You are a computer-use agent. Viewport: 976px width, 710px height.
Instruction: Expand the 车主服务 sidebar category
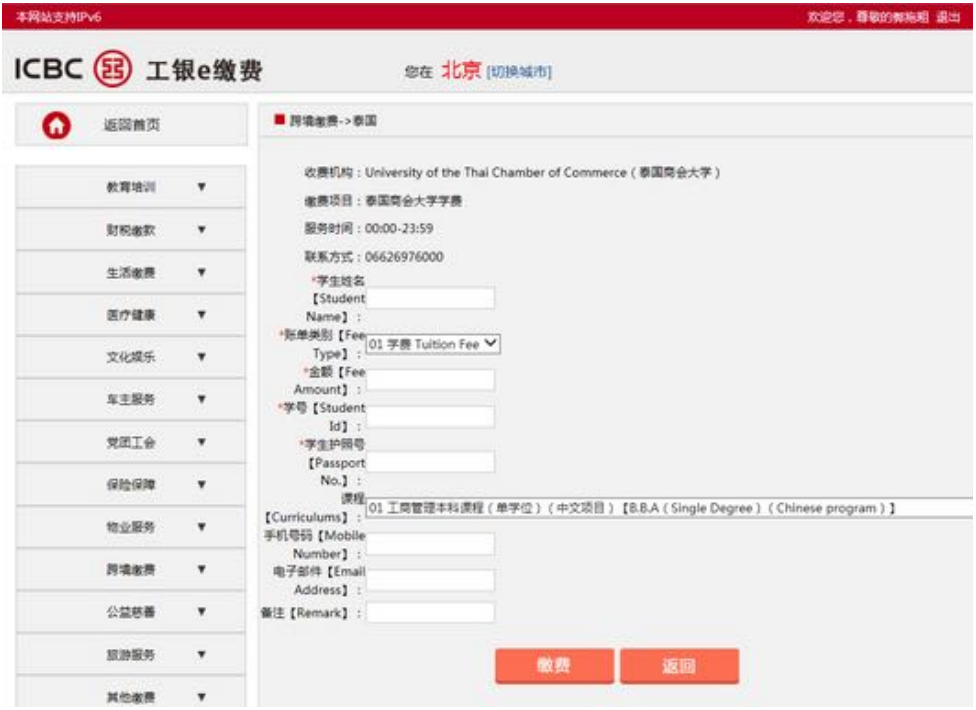(x=131, y=399)
